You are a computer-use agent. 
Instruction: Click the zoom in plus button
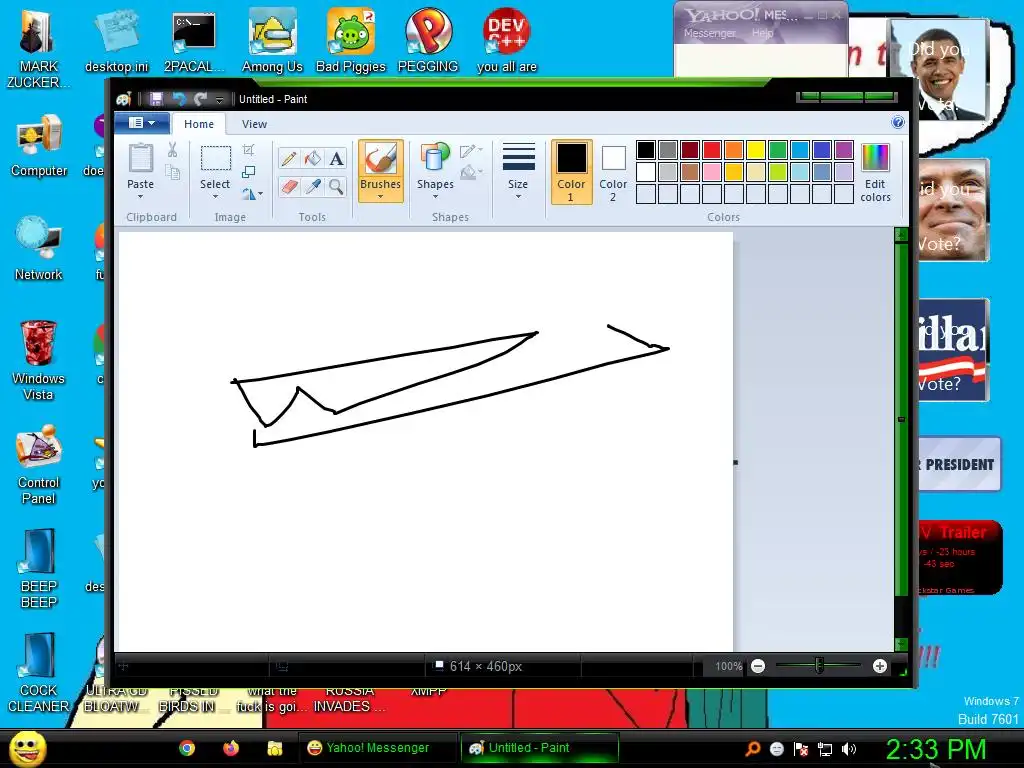click(x=880, y=666)
